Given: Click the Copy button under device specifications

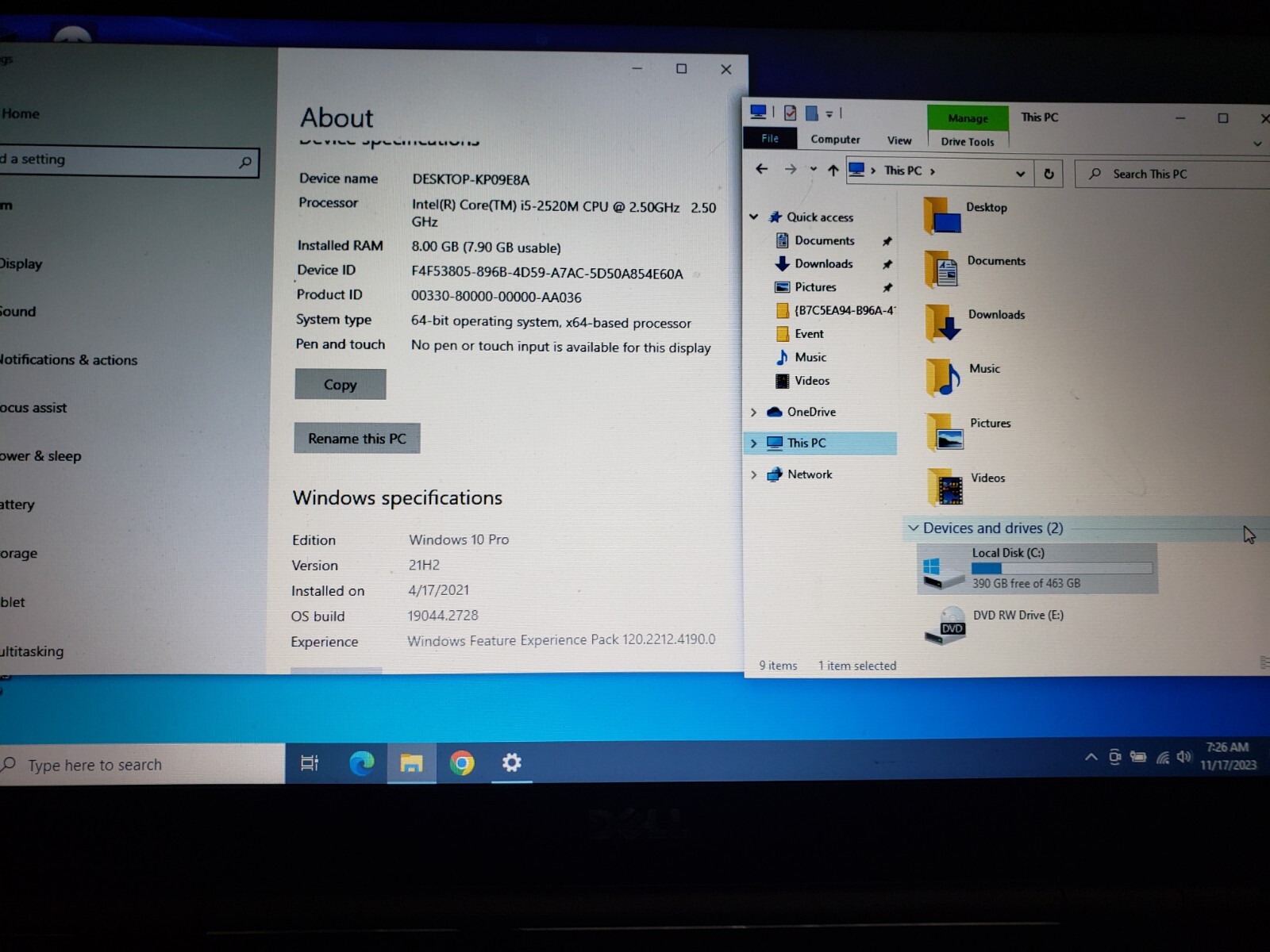Looking at the screenshot, I should tap(341, 384).
